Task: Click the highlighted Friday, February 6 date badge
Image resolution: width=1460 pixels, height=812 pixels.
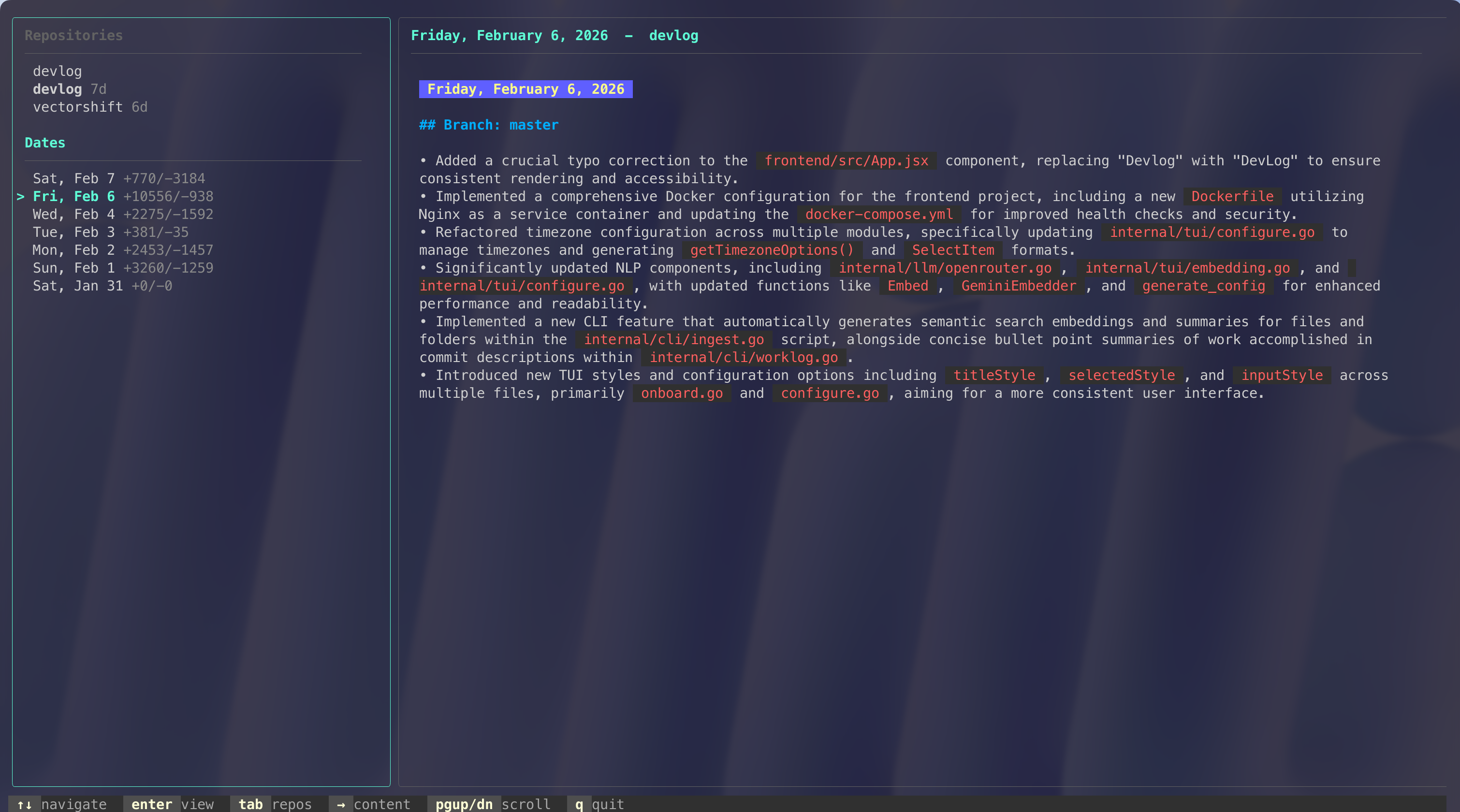Action: 526,89
